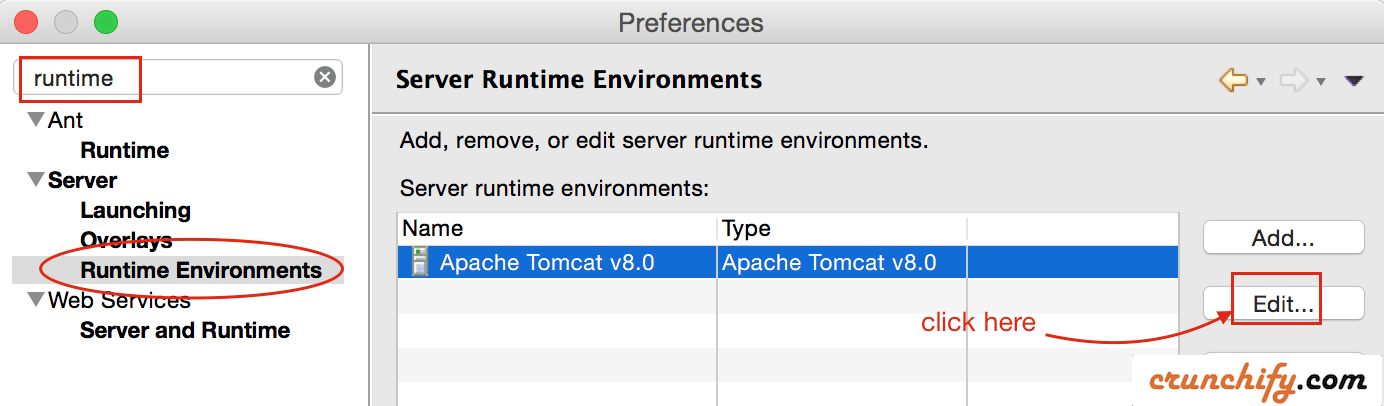Viewport: 1384px width, 406px height.
Task: Select the Overlays preference page
Action: pos(126,240)
